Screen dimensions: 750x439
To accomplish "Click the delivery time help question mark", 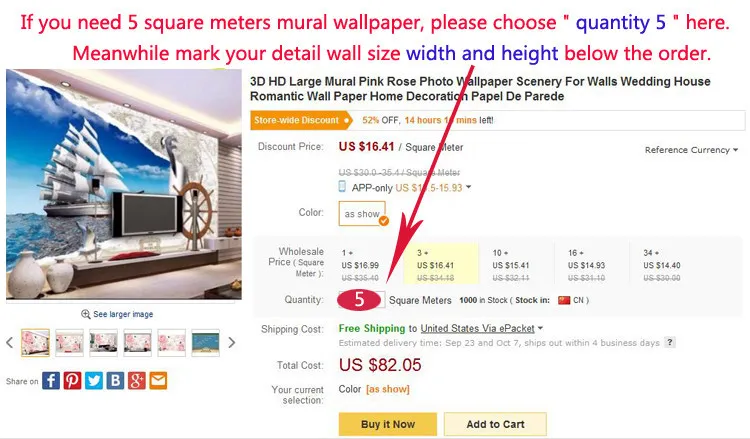I will click(669, 342).
